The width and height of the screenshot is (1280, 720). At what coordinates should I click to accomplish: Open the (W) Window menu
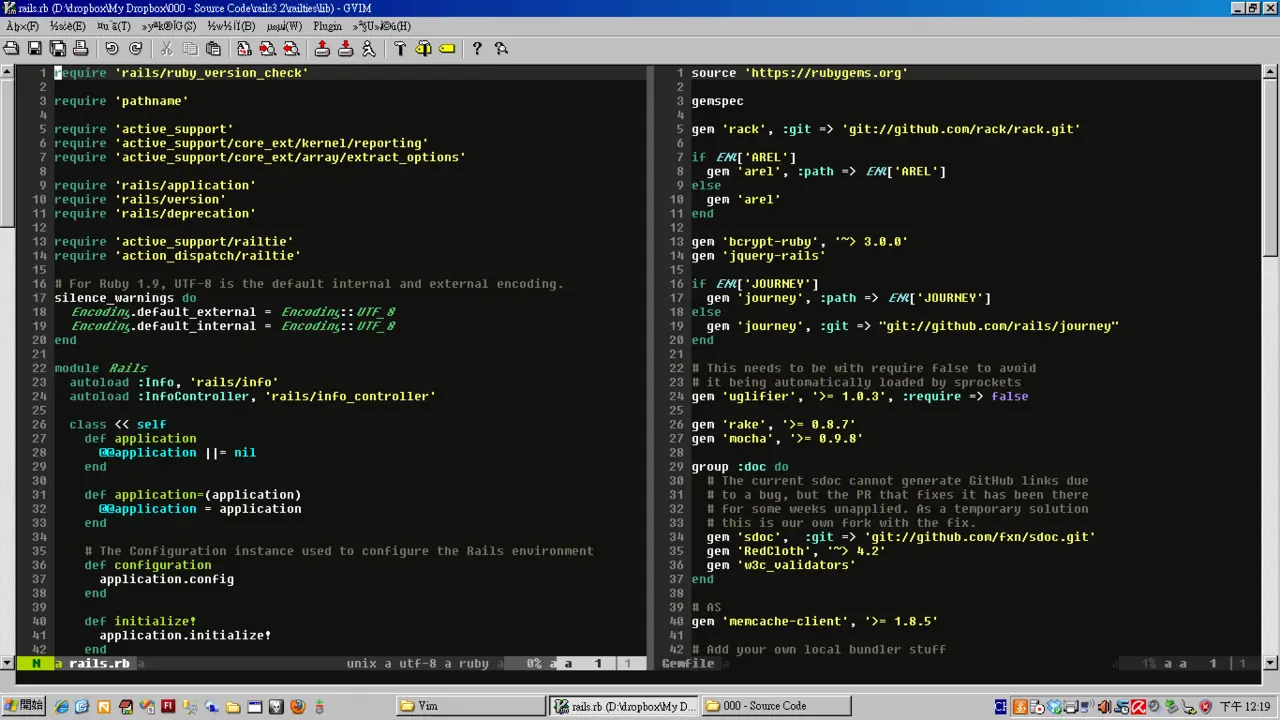[284, 26]
